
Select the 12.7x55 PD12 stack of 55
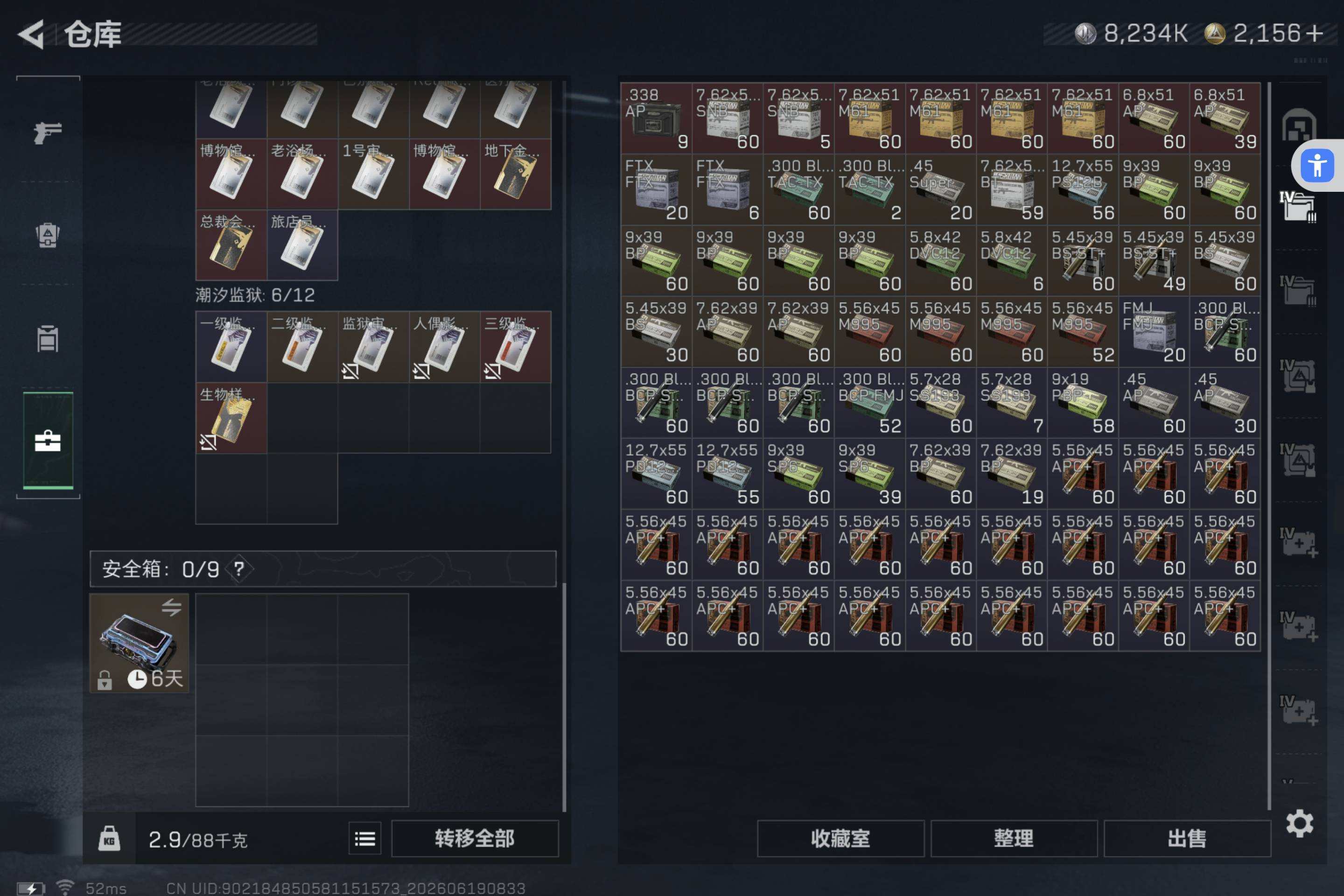(728, 474)
